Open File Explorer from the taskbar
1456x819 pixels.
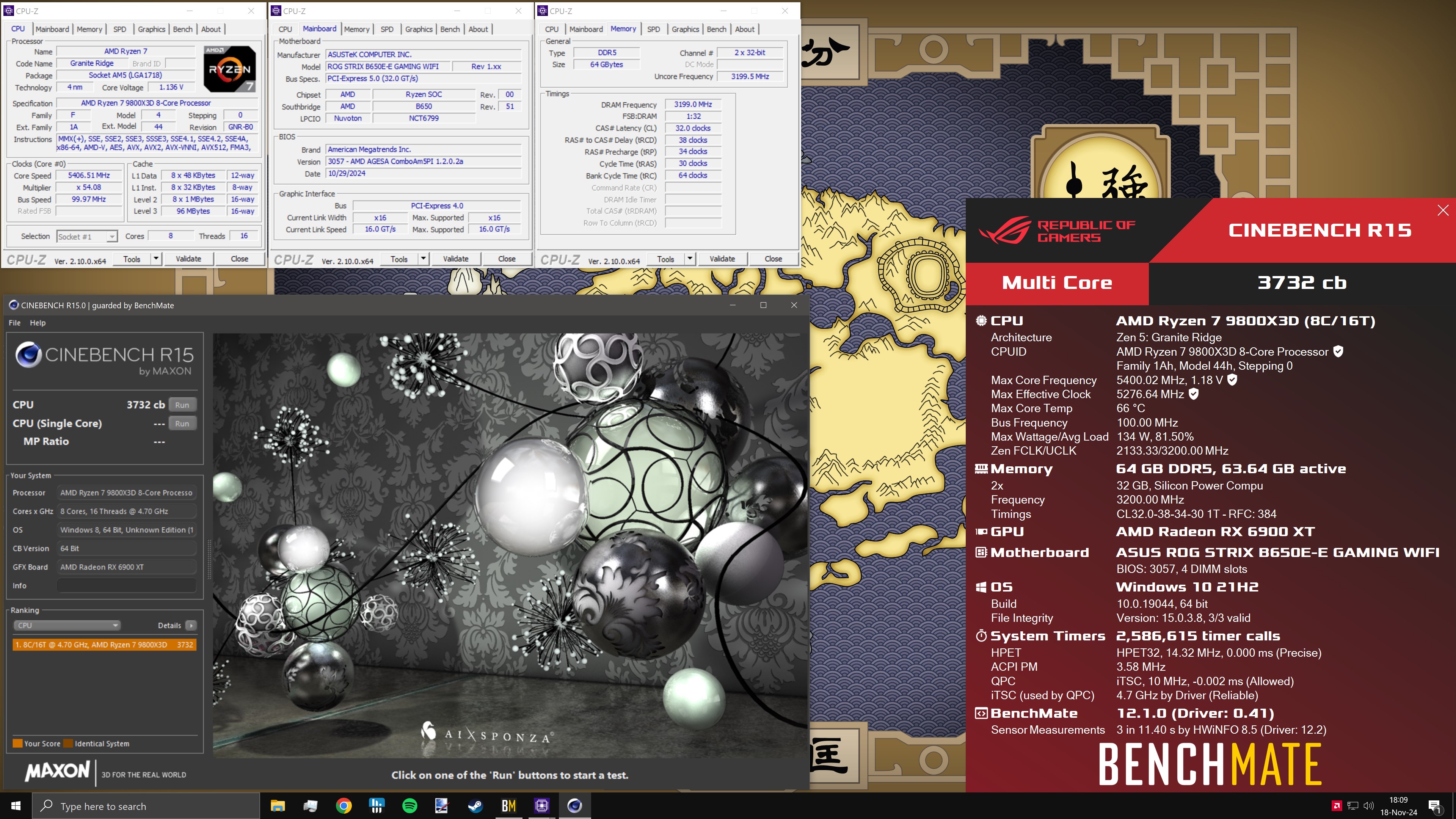click(x=278, y=805)
